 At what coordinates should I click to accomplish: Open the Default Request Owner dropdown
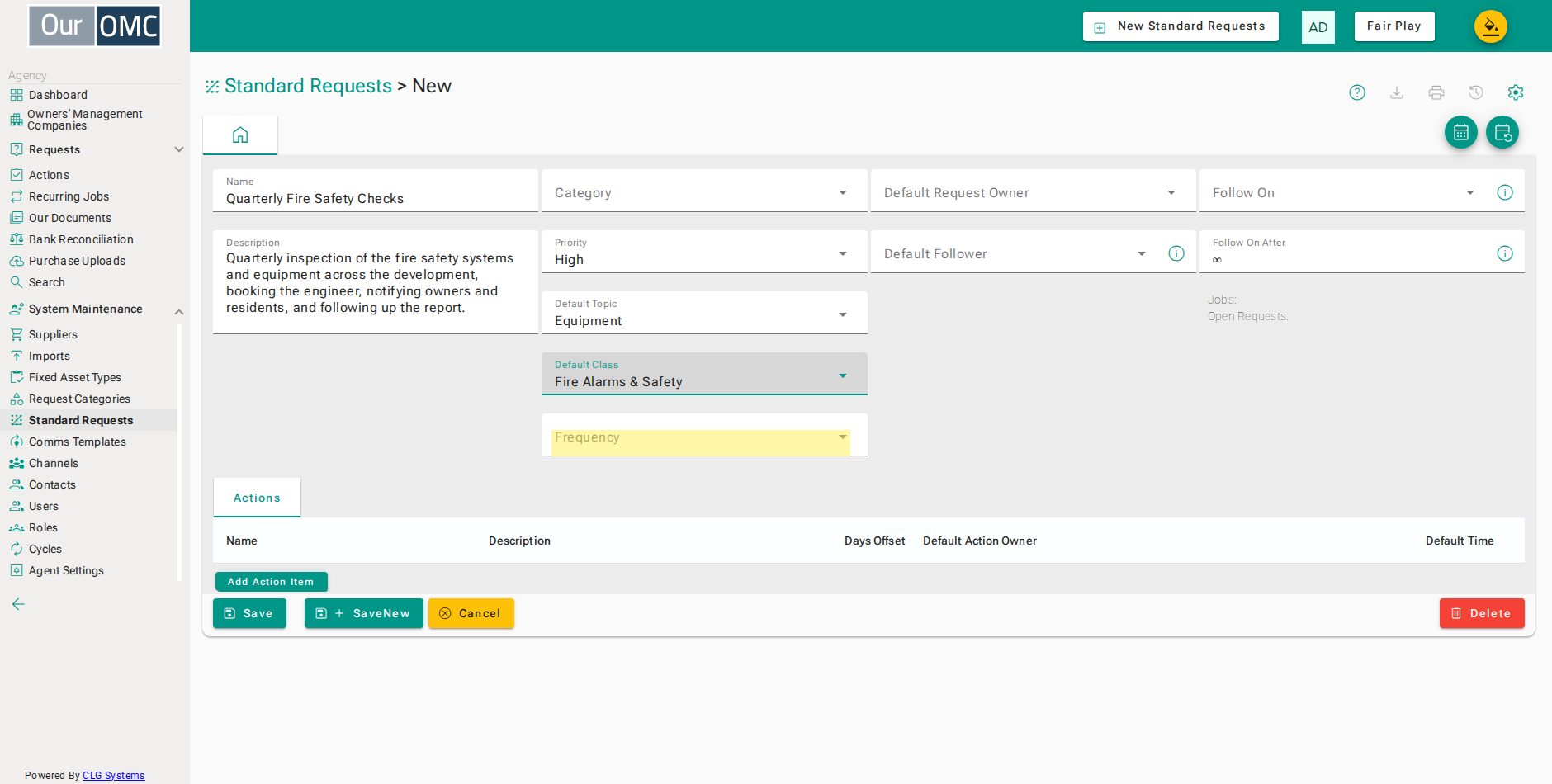[x=1033, y=191]
